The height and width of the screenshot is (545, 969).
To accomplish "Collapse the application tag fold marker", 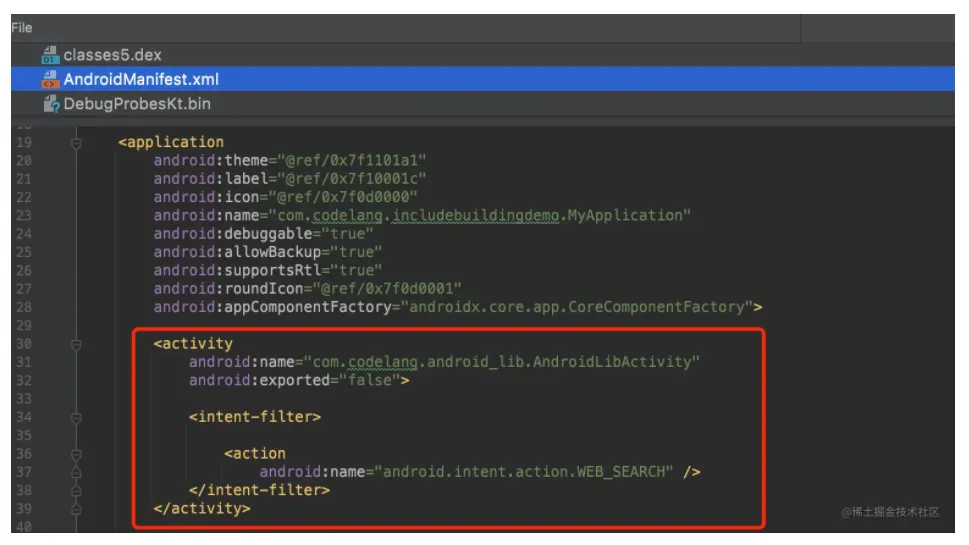I will point(76,143).
